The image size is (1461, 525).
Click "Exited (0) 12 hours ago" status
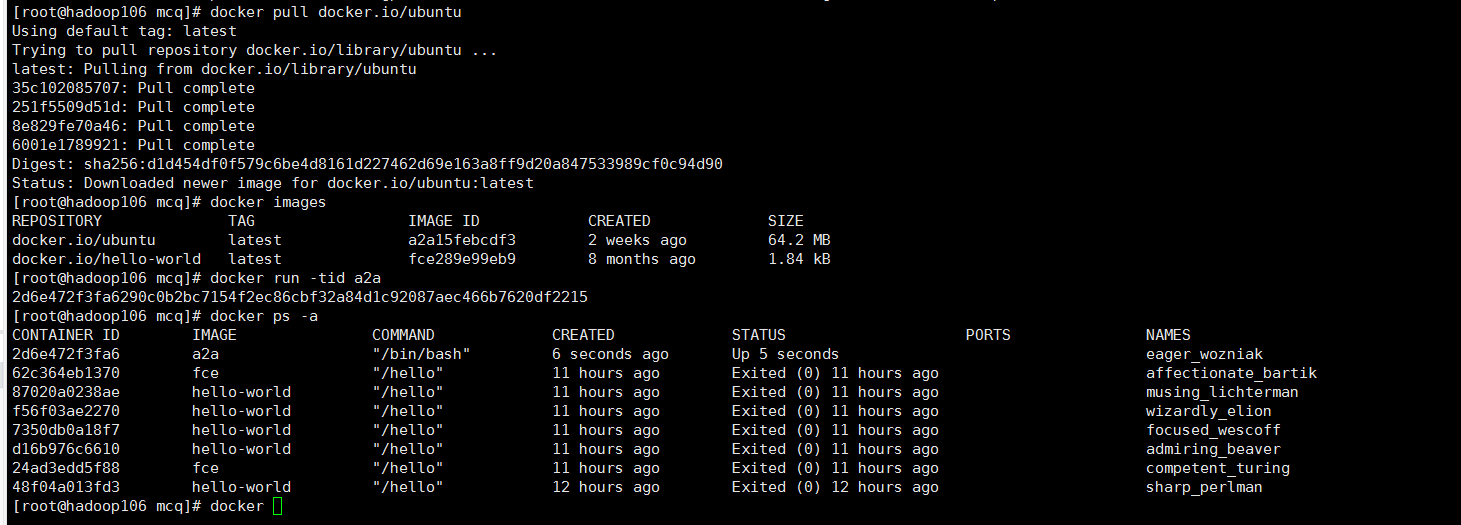835,487
